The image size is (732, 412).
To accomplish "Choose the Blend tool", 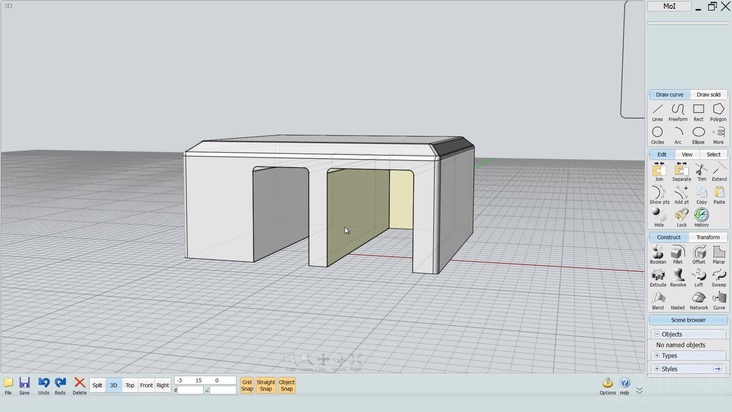I will pyautogui.click(x=658, y=300).
